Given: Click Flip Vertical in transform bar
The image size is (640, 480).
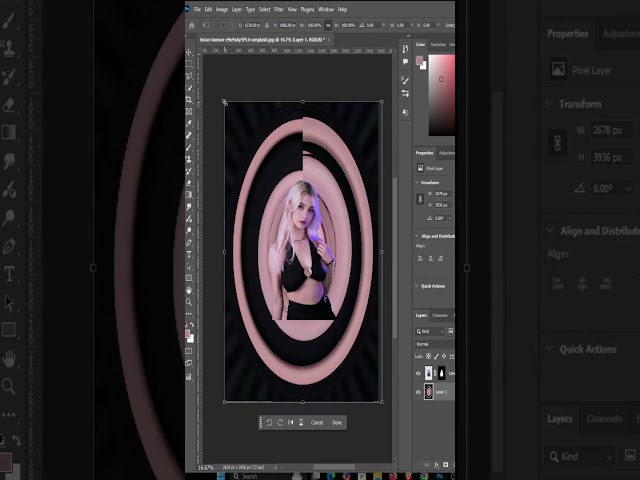Looking at the screenshot, I should [x=301, y=422].
